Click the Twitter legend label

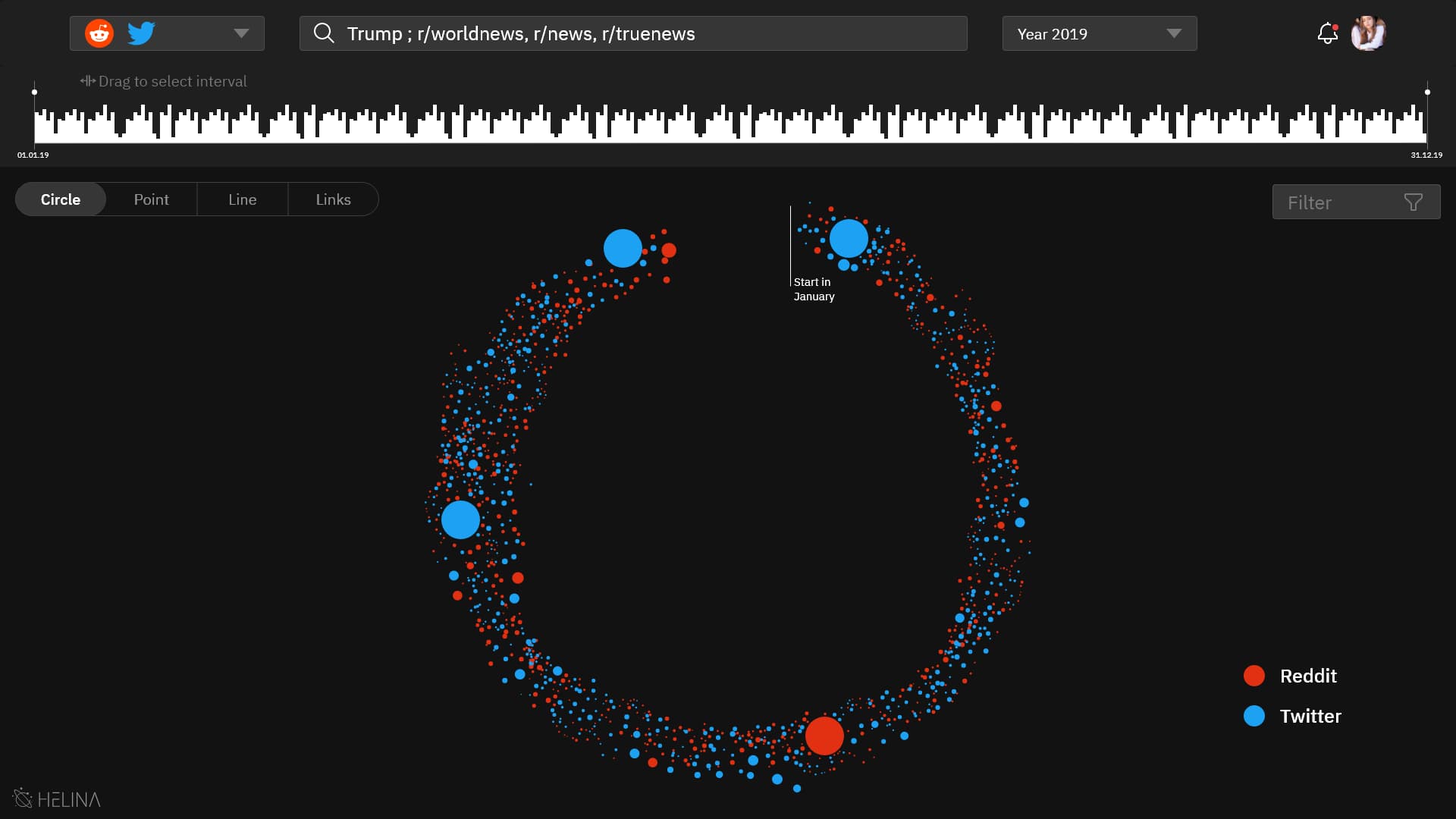1310,716
